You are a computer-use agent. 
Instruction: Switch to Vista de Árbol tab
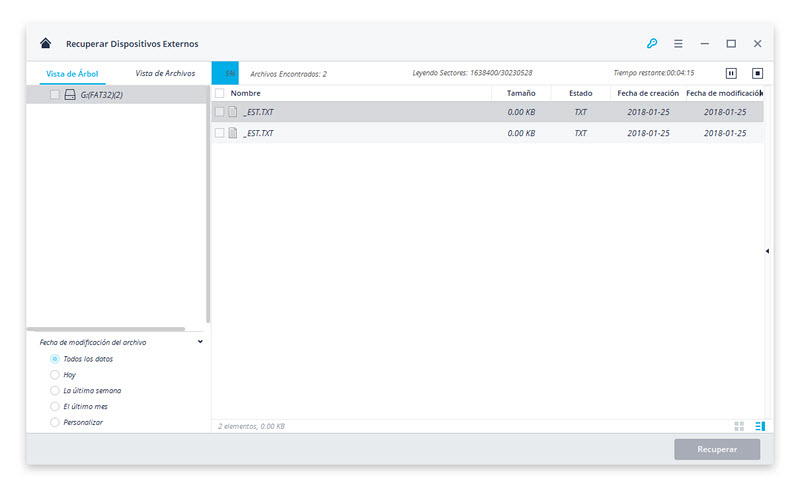(72, 73)
